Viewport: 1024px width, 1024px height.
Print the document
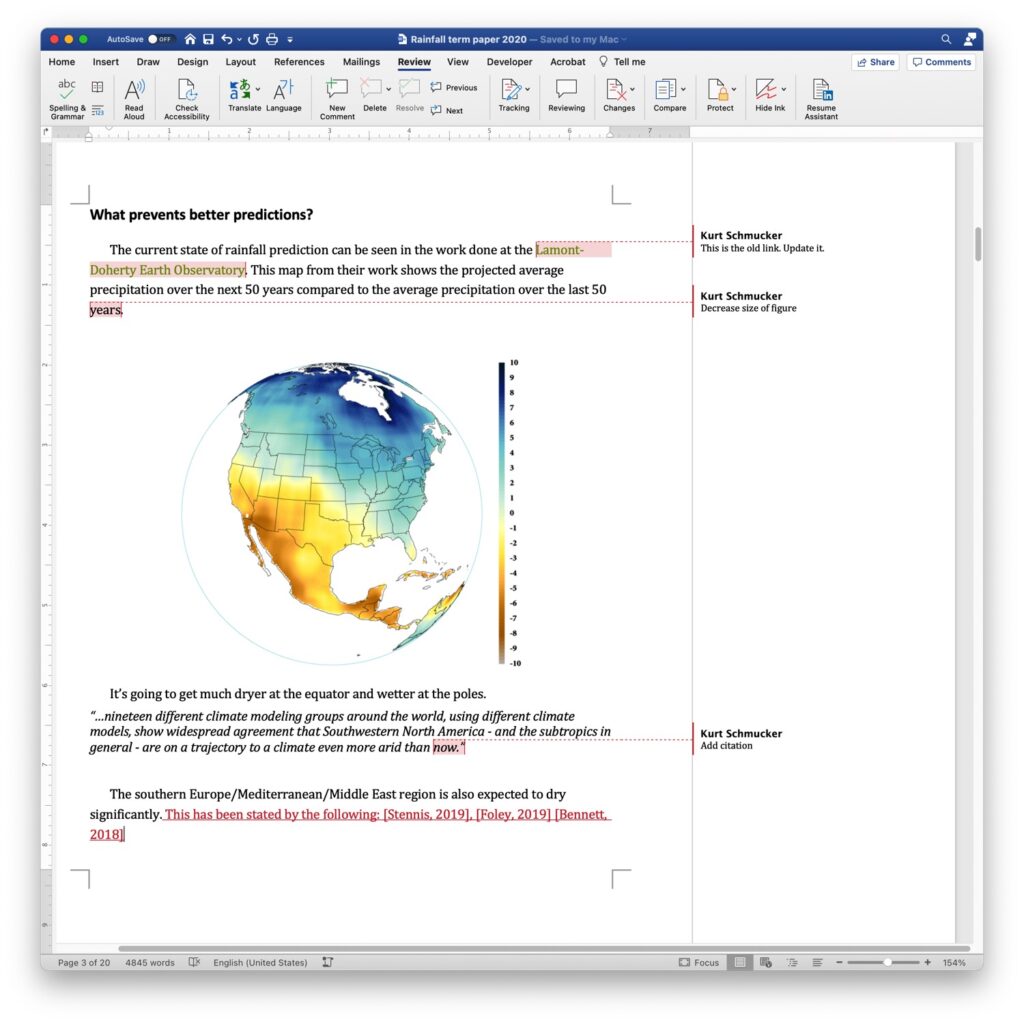(x=272, y=39)
